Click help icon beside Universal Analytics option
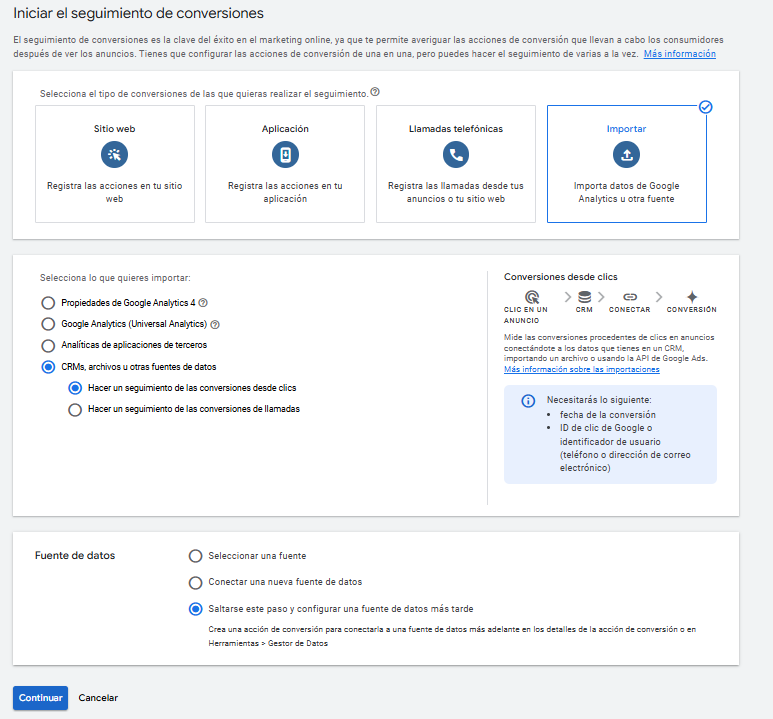The height and width of the screenshot is (719, 773). tap(215, 324)
